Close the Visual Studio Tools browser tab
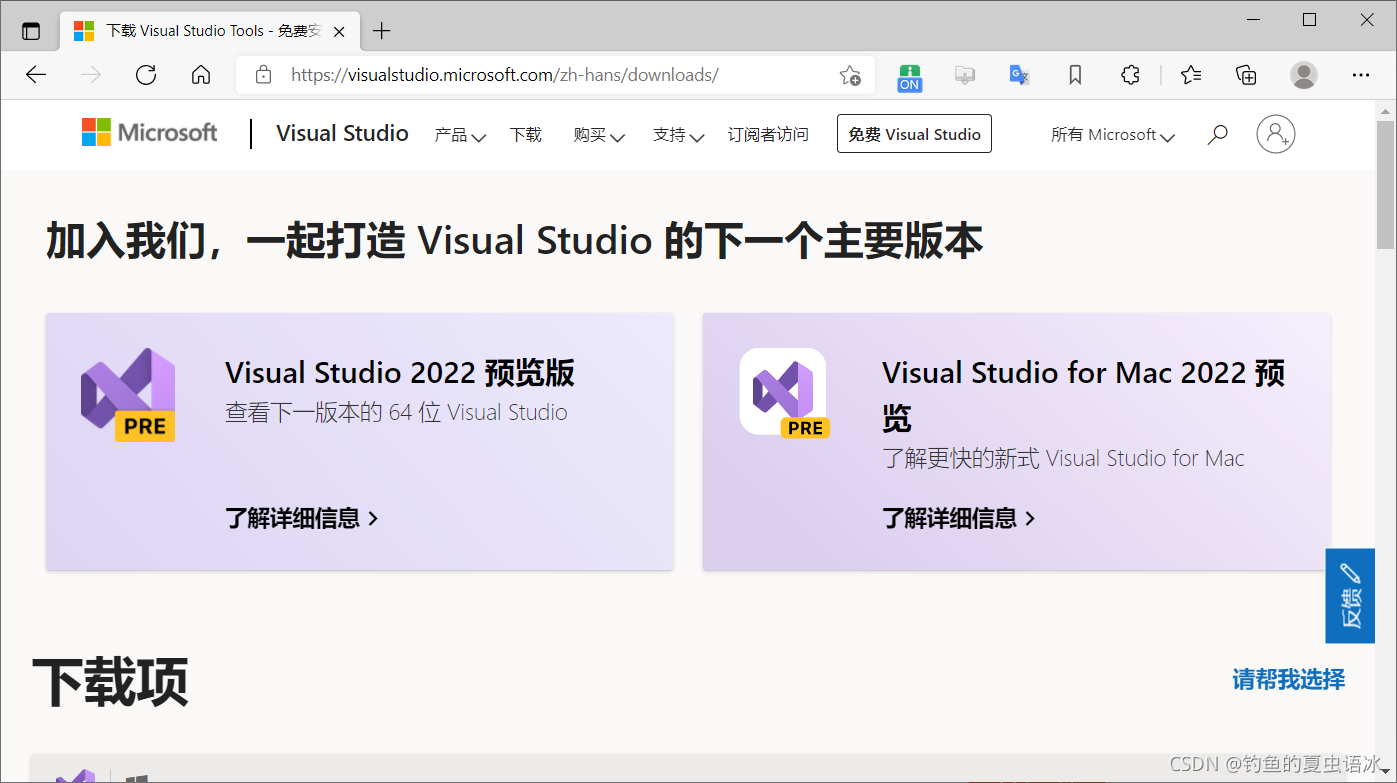1397x783 pixels. pyautogui.click(x=339, y=31)
